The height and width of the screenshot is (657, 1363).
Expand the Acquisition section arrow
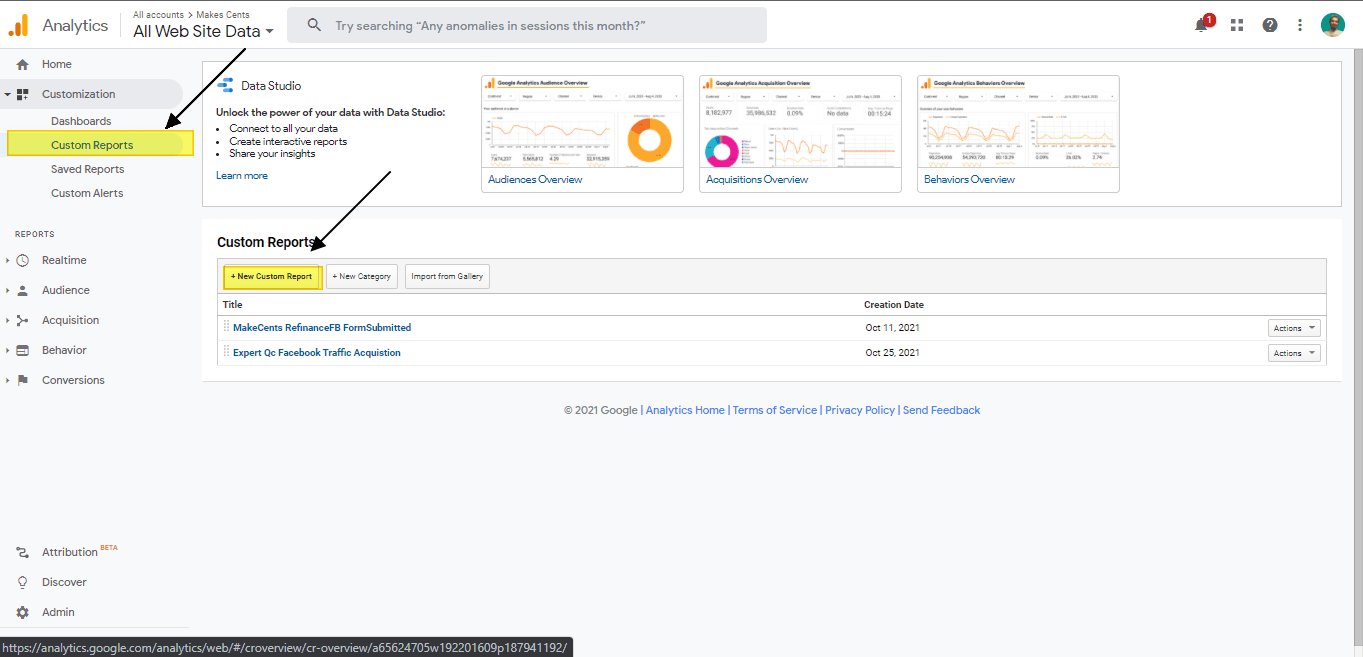8,320
